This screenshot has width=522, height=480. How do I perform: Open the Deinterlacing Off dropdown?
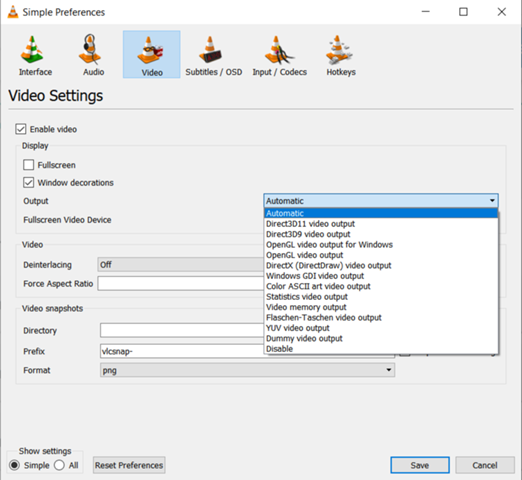[x=181, y=265]
